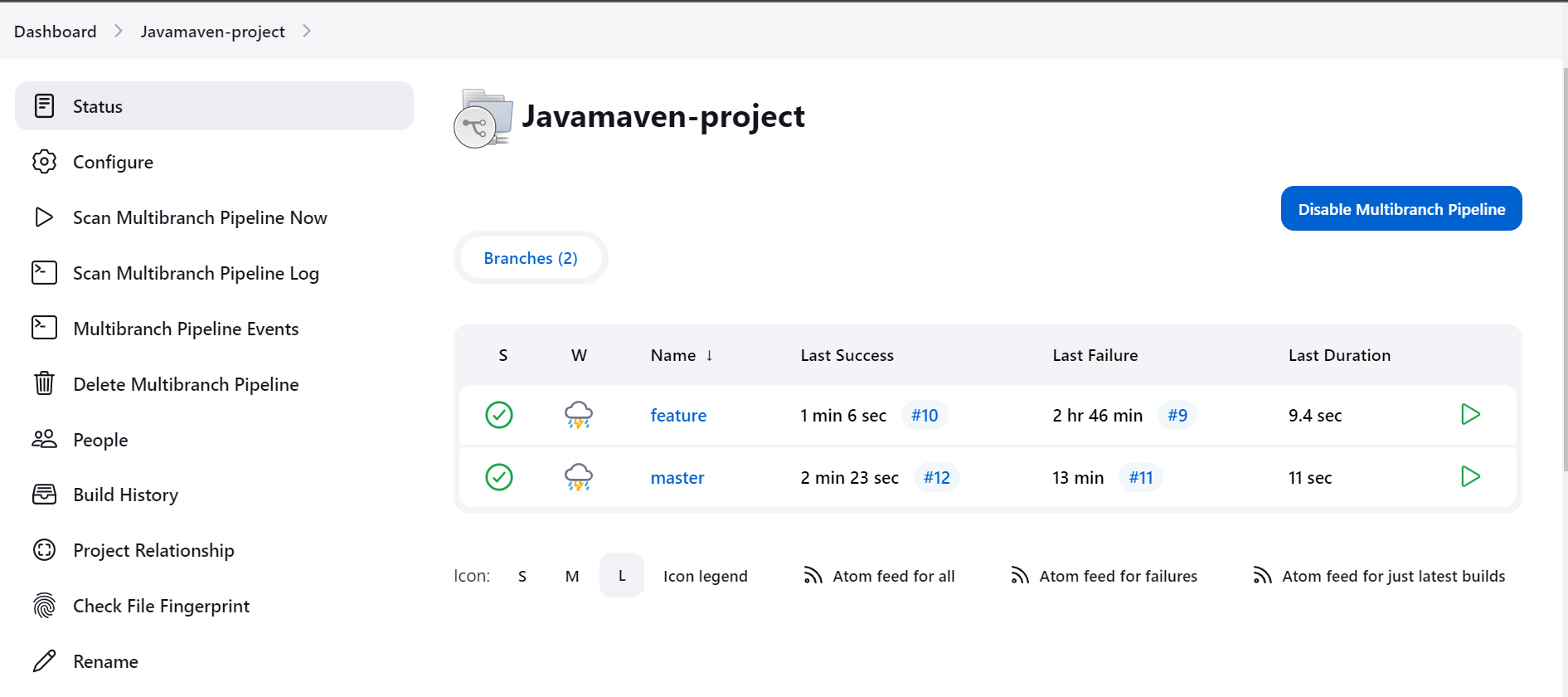Click the feature branch weather icon
The image size is (1568, 697).
(579, 415)
